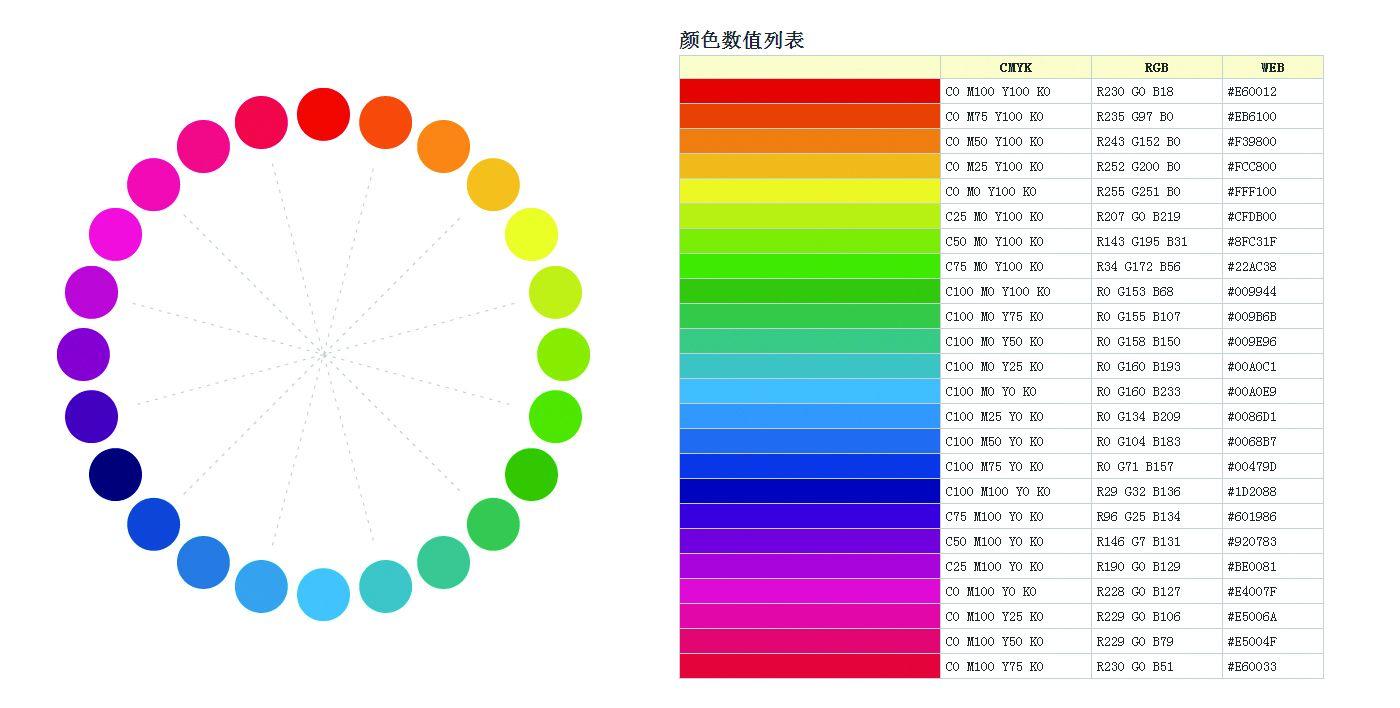Select hex value #009B6B

[x=1252, y=317]
